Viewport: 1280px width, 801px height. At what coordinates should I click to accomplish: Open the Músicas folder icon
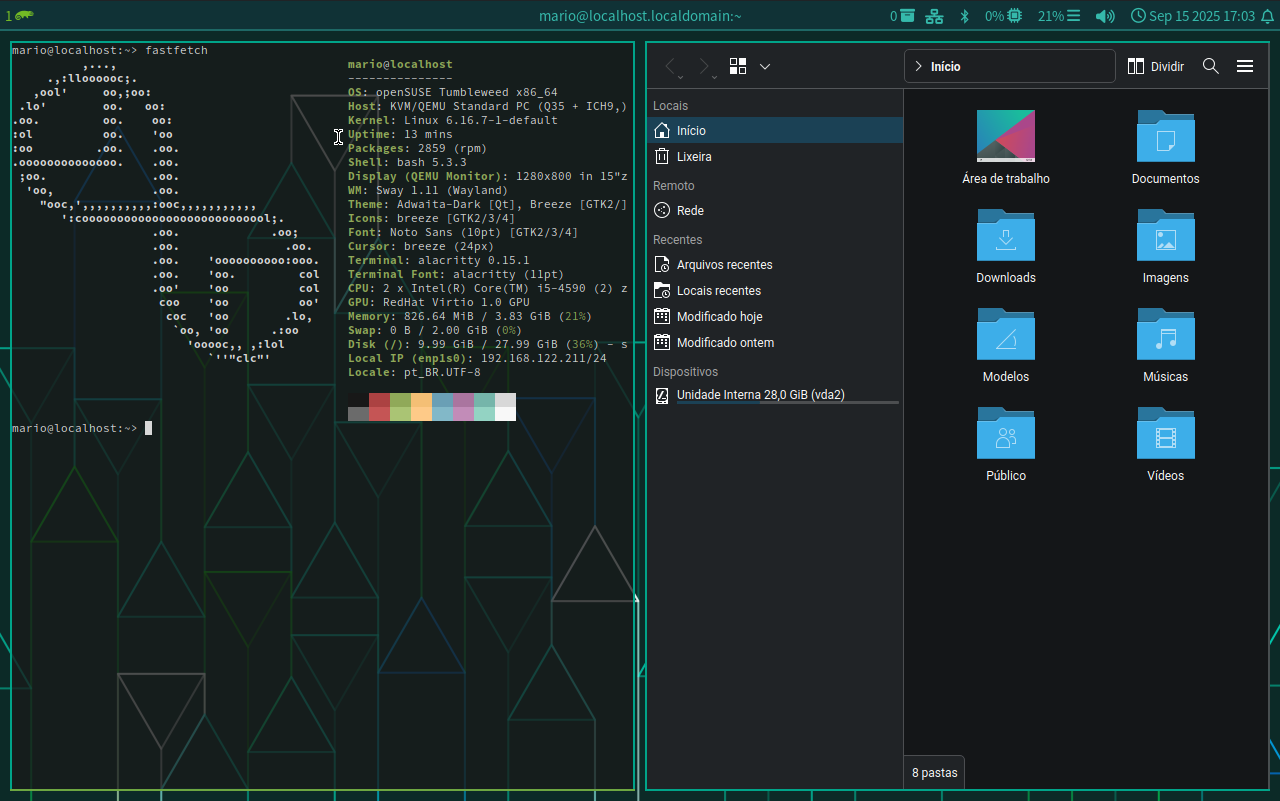[1165, 334]
